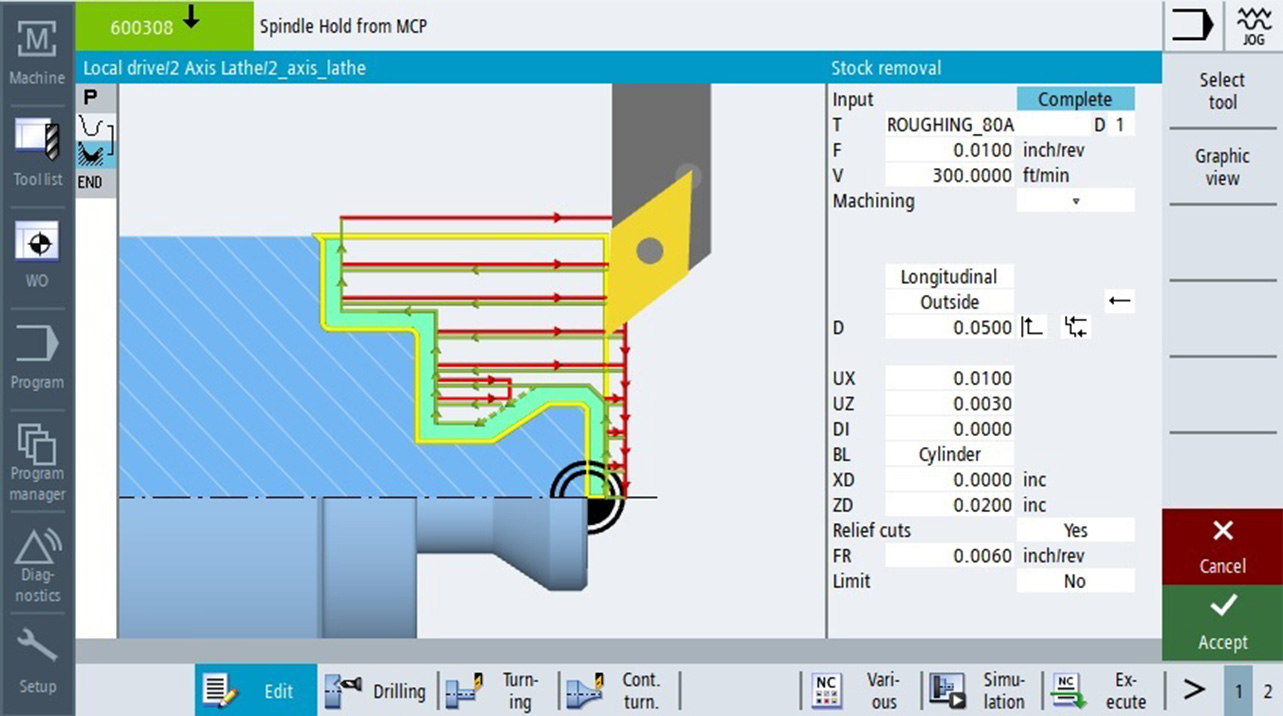The height and width of the screenshot is (716, 1283).
Task: Open the Machining type dropdown
Action: (1075, 201)
